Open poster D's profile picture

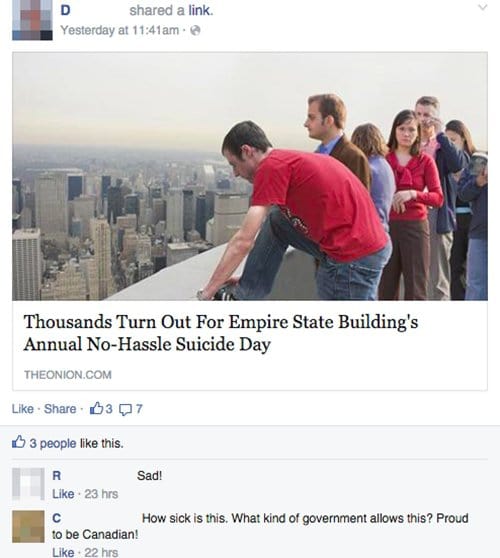[32, 20]
